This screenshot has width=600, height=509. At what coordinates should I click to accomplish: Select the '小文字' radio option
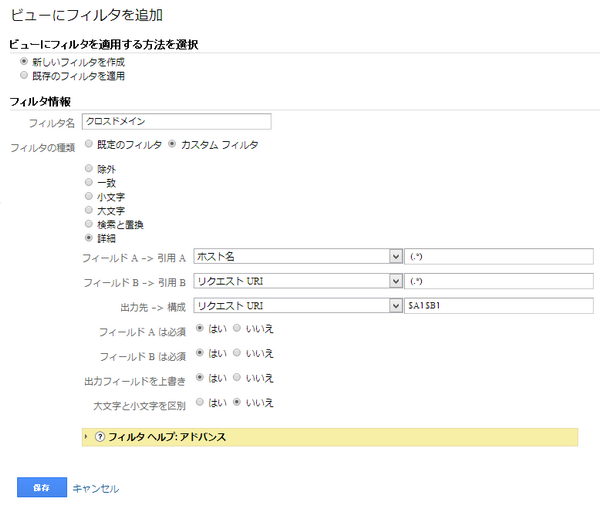[89, 196]
